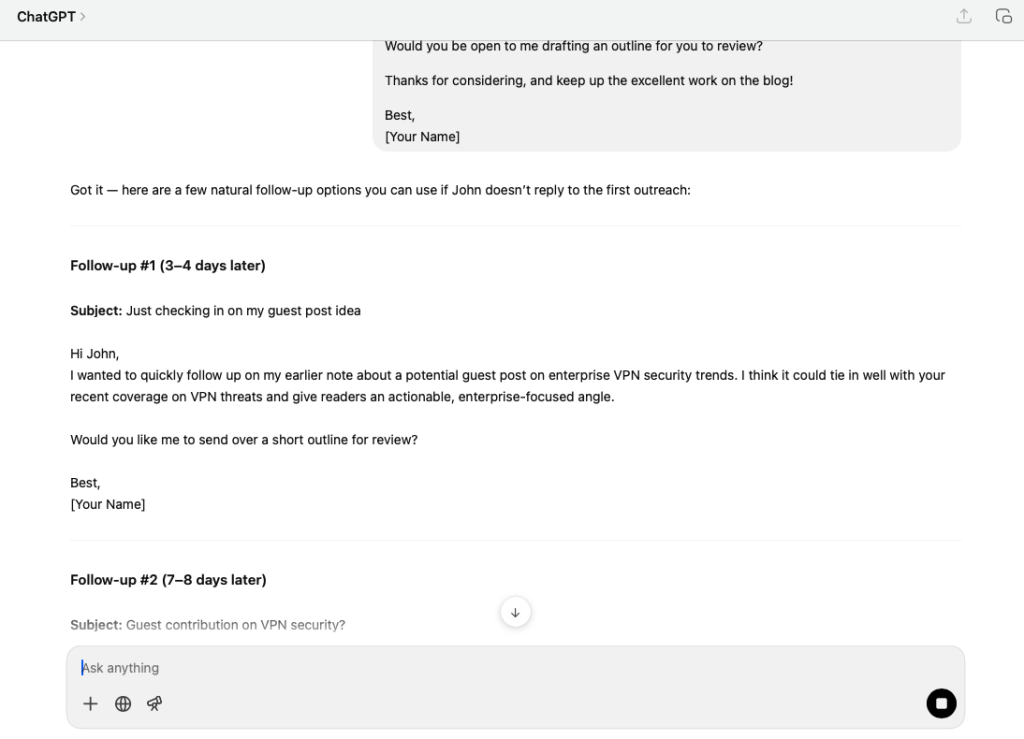Open the share conversation icon
Image resolution: width=1024 pixels, height=739 pixels.
962,16
